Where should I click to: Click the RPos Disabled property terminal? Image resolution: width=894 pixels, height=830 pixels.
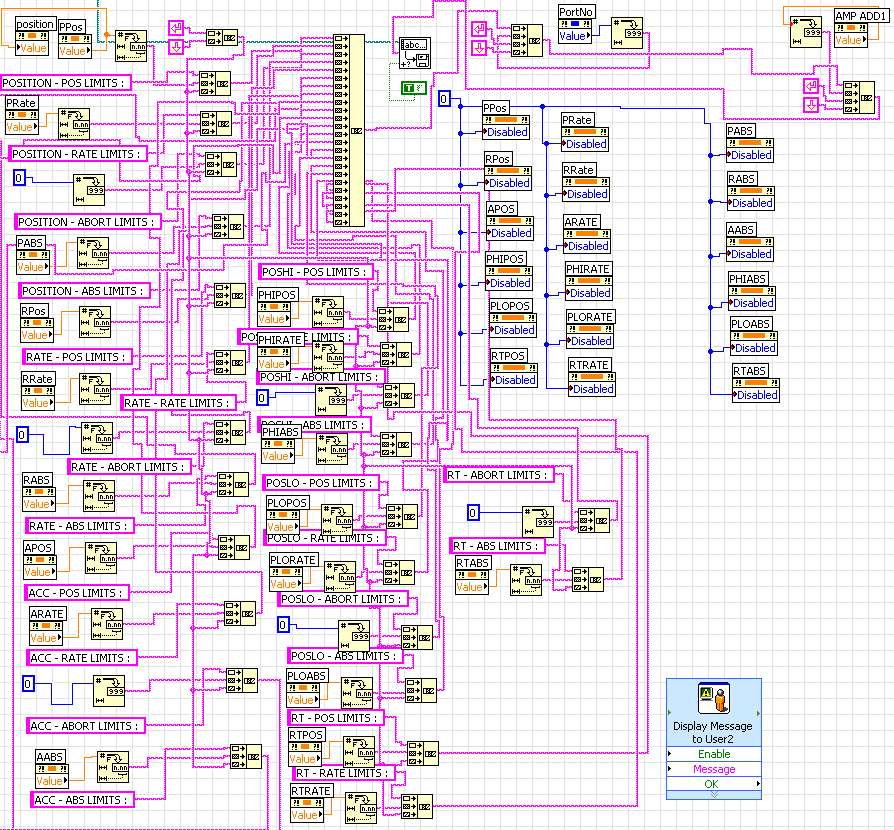(508, 184)
